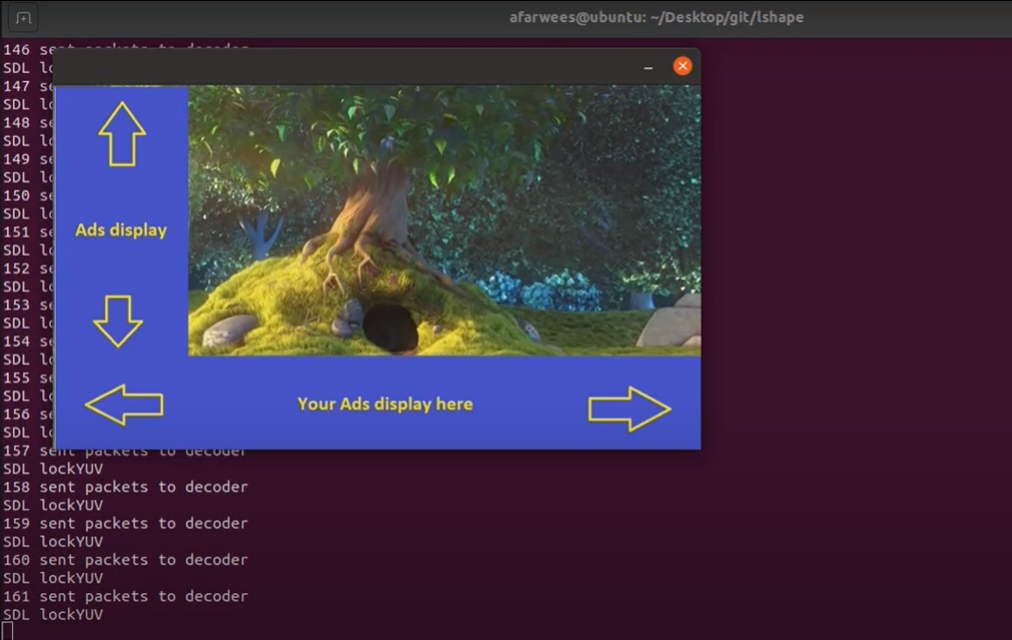Open new terminal tab icon in title bar
Image resolution: width=1012 pixels, height=640 pixels.
point(23,18)
